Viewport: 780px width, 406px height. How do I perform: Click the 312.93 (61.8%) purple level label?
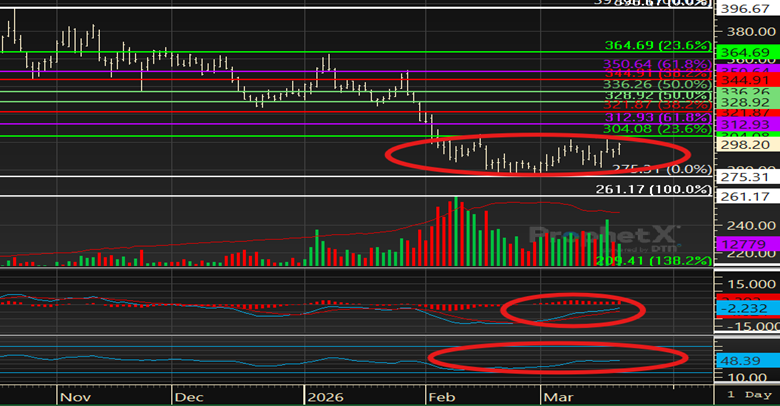coord(658,117)
